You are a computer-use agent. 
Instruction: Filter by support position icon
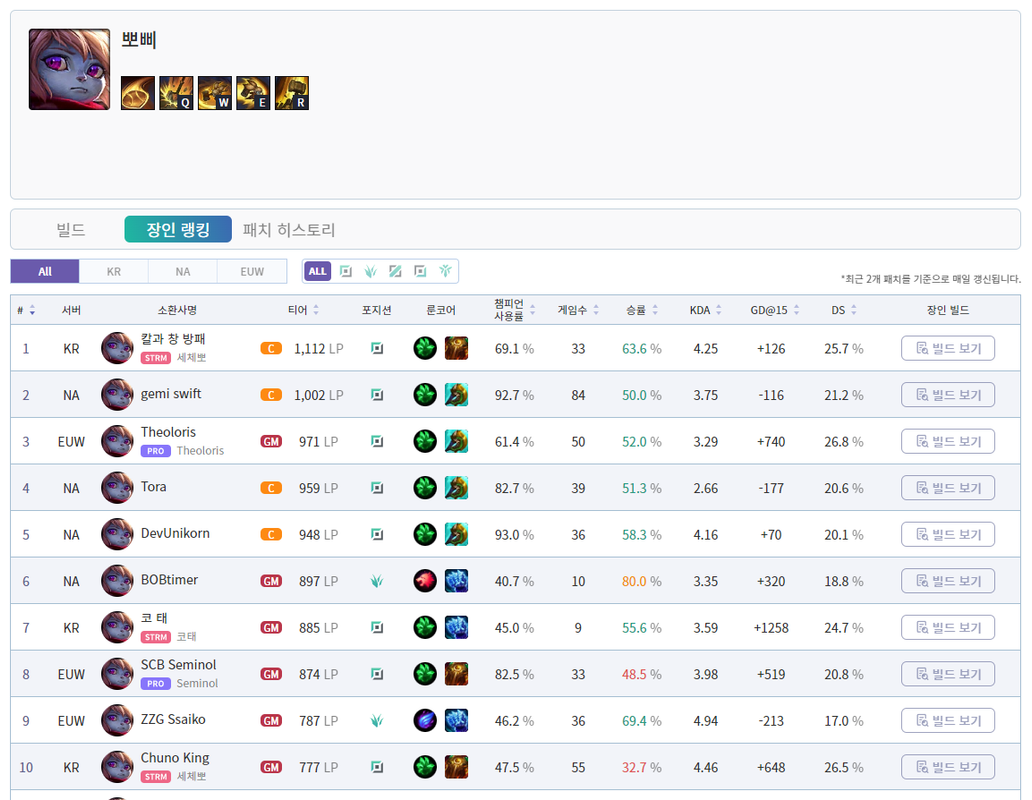[x=446, y=271]
